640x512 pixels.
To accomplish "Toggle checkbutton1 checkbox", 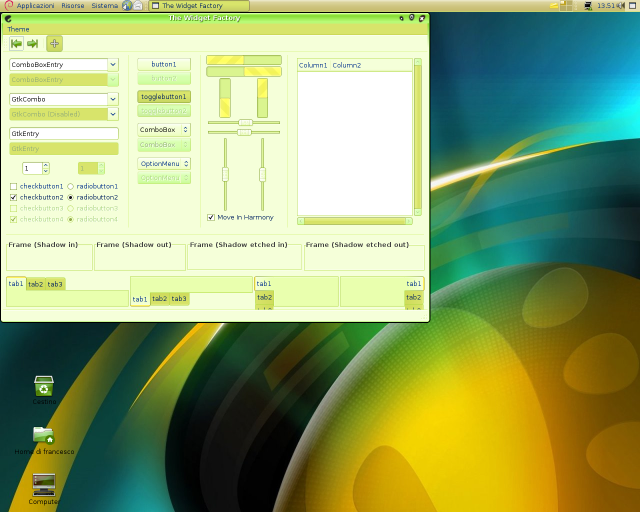I will (13, 187).
